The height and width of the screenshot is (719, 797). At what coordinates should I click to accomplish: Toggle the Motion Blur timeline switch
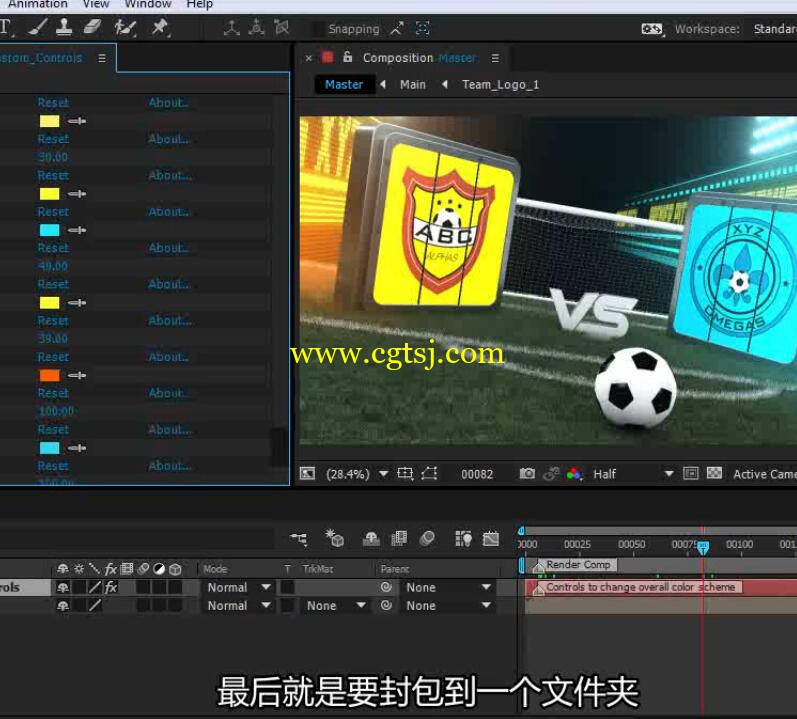tap(427, 539)
